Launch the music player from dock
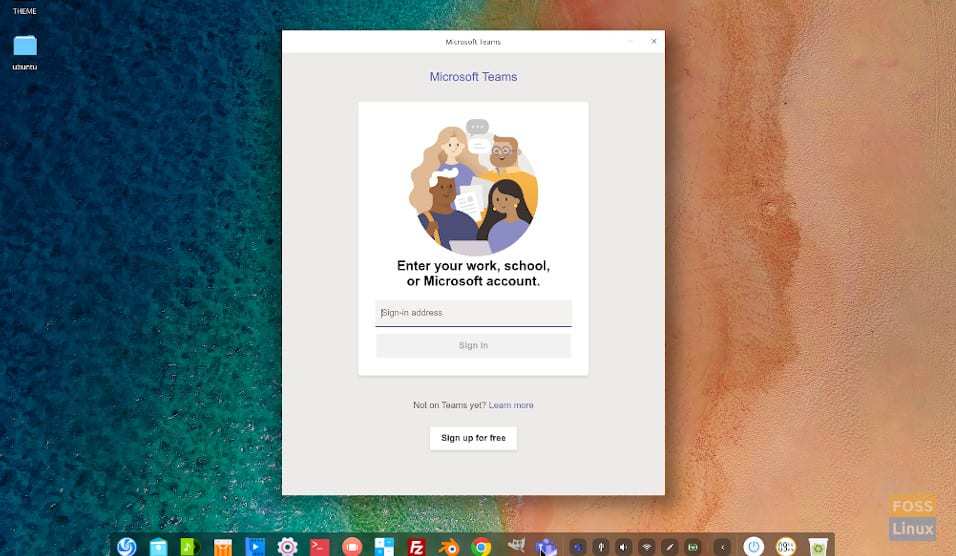956x556 pixels. pos(190,546)
